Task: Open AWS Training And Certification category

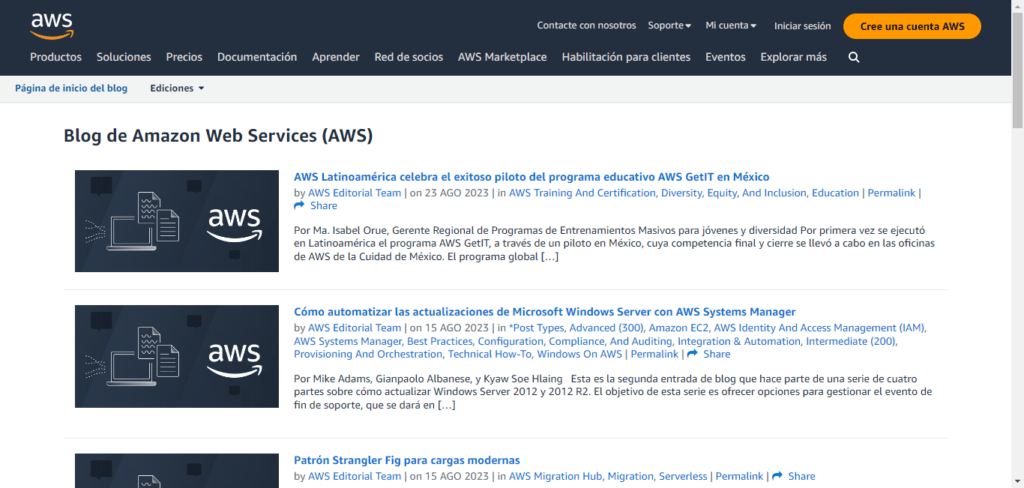Action: (583, 193)
